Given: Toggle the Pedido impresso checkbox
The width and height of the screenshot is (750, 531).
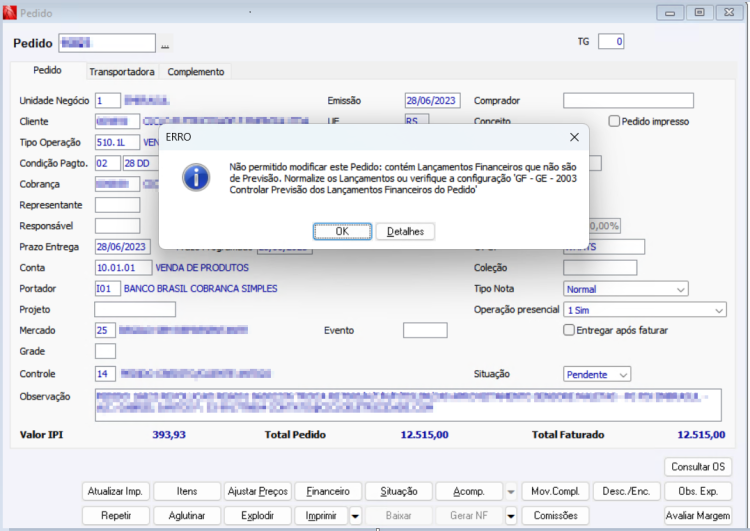Looking at the screenshot, I should 614,121.
